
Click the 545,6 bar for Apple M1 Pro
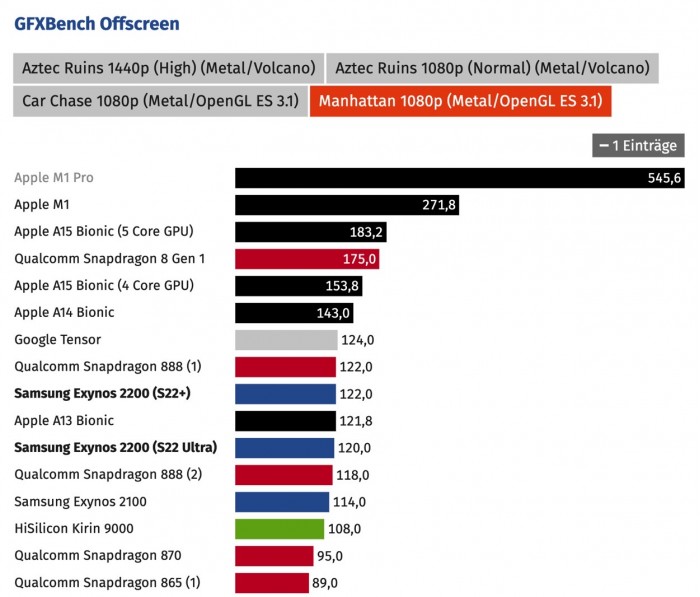tap(460, 178)
